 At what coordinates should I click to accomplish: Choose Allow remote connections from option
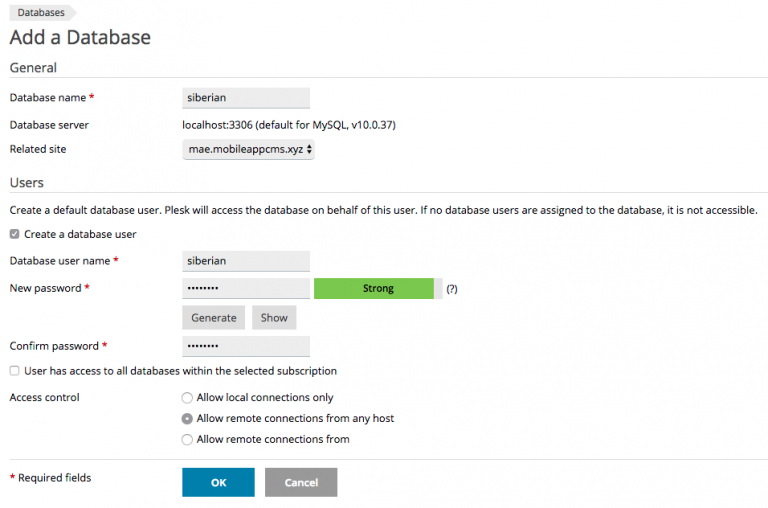(187, 440)
